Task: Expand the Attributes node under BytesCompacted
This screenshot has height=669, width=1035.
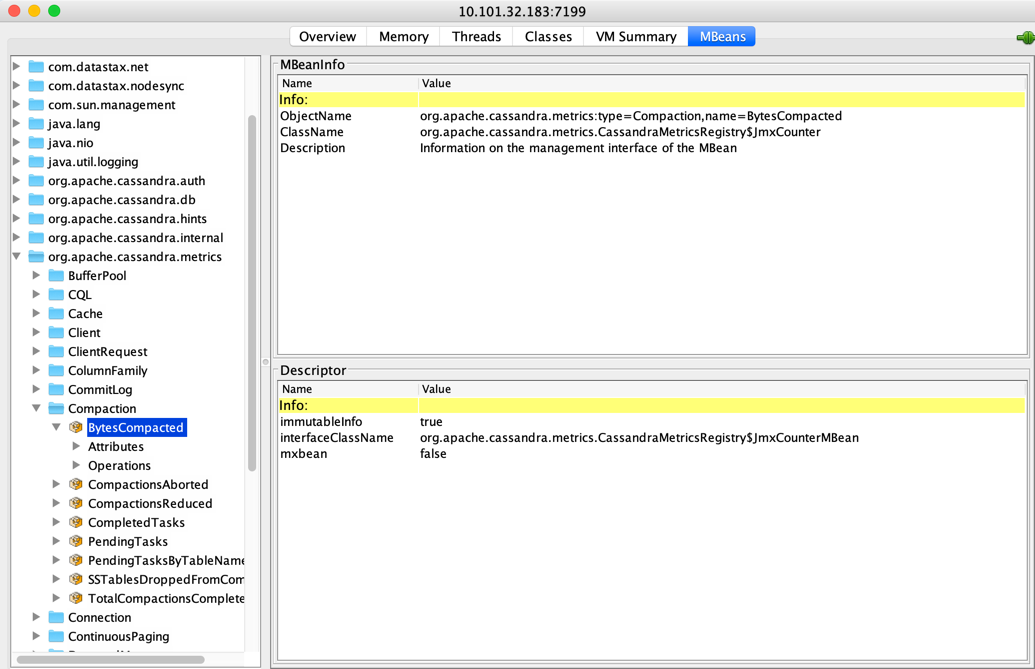Action: (77, 447)
